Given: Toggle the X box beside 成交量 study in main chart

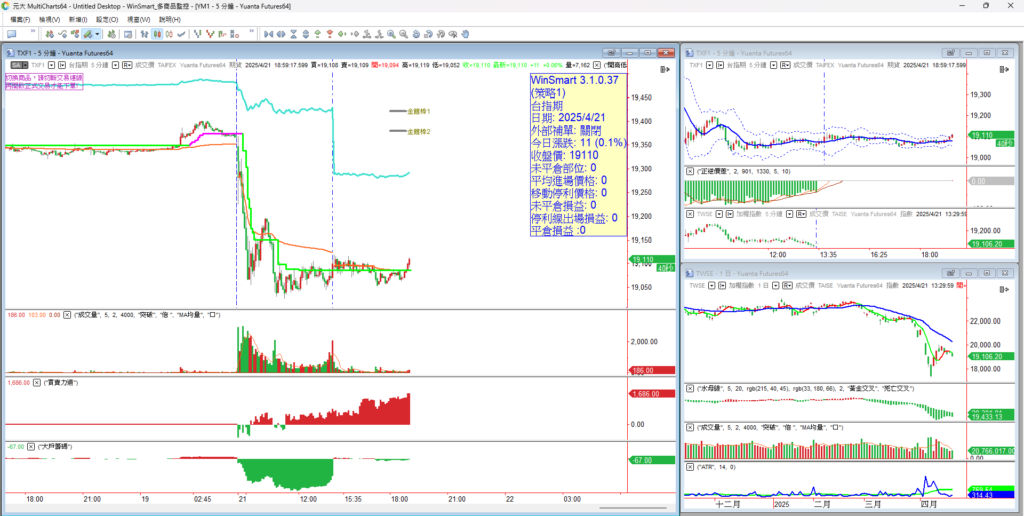Looking at the screenshot, I should (x=67, y=315).
